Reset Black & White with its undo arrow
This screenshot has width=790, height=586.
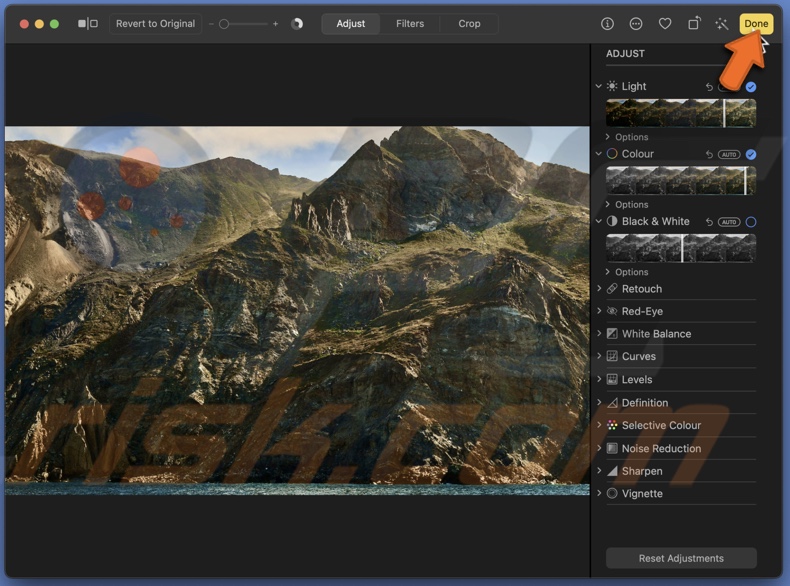click(709, 222)
